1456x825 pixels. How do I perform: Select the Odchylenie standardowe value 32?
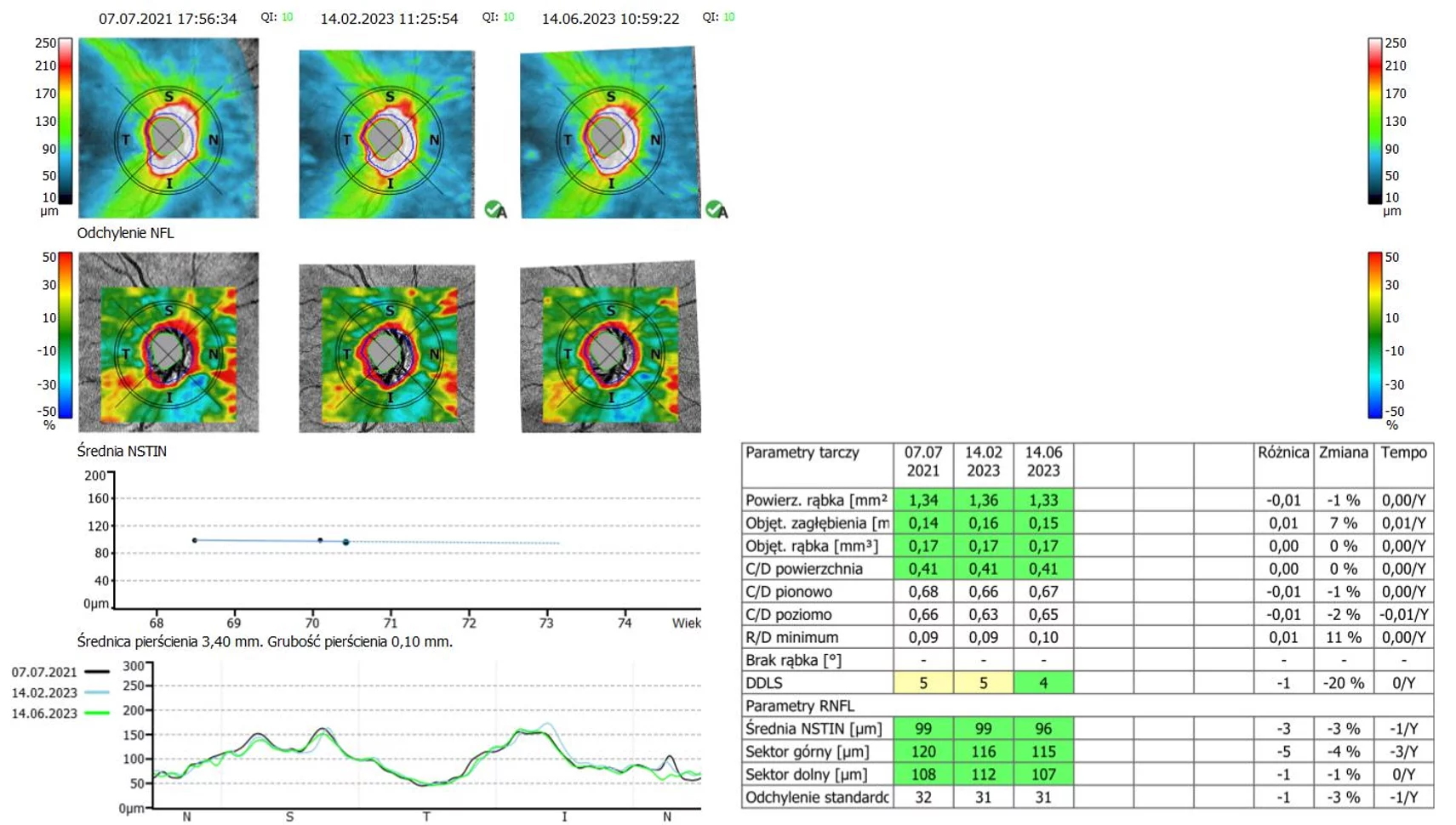[923, 798]
